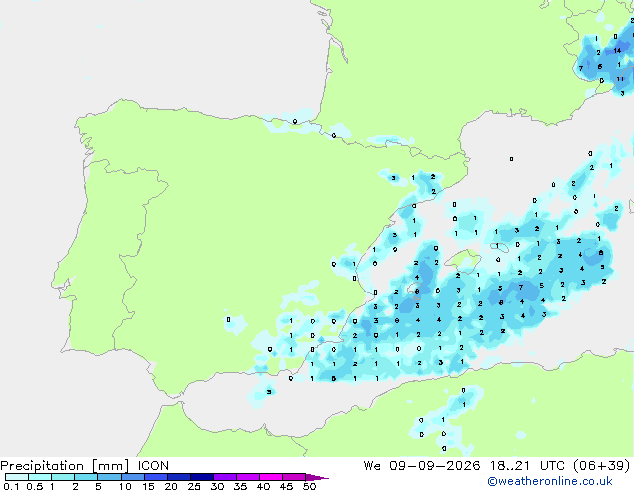
Task: Click the Precipitation [mm] ICON title
Action: 84,466
